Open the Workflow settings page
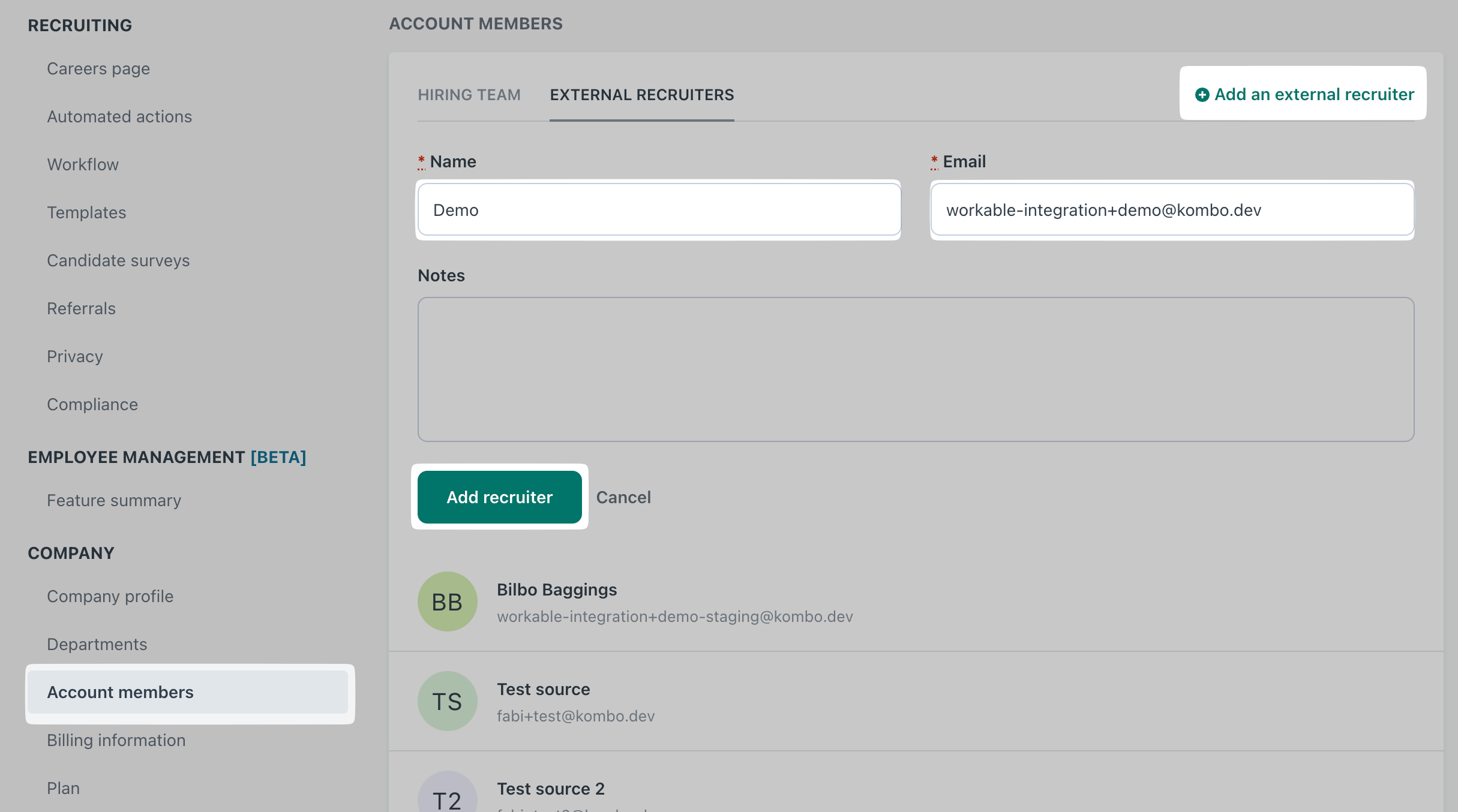The width and height of the screenshot is (1458, 812). 83,164
